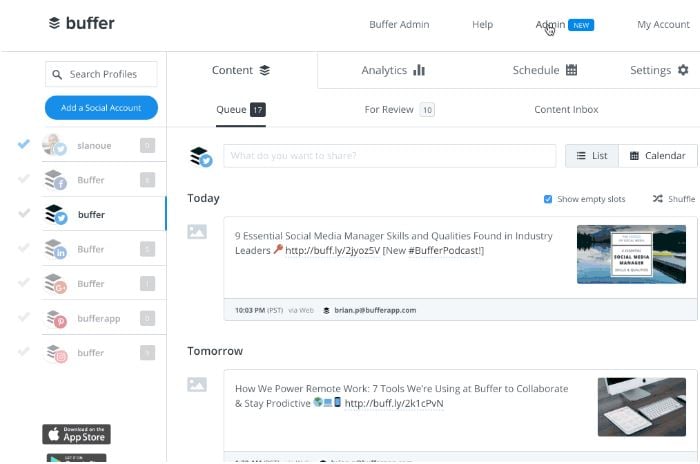This screenshot has height=464, width=700.
Task: Toggle the checkmark next to slanoue profile
Action: (24, 144)
